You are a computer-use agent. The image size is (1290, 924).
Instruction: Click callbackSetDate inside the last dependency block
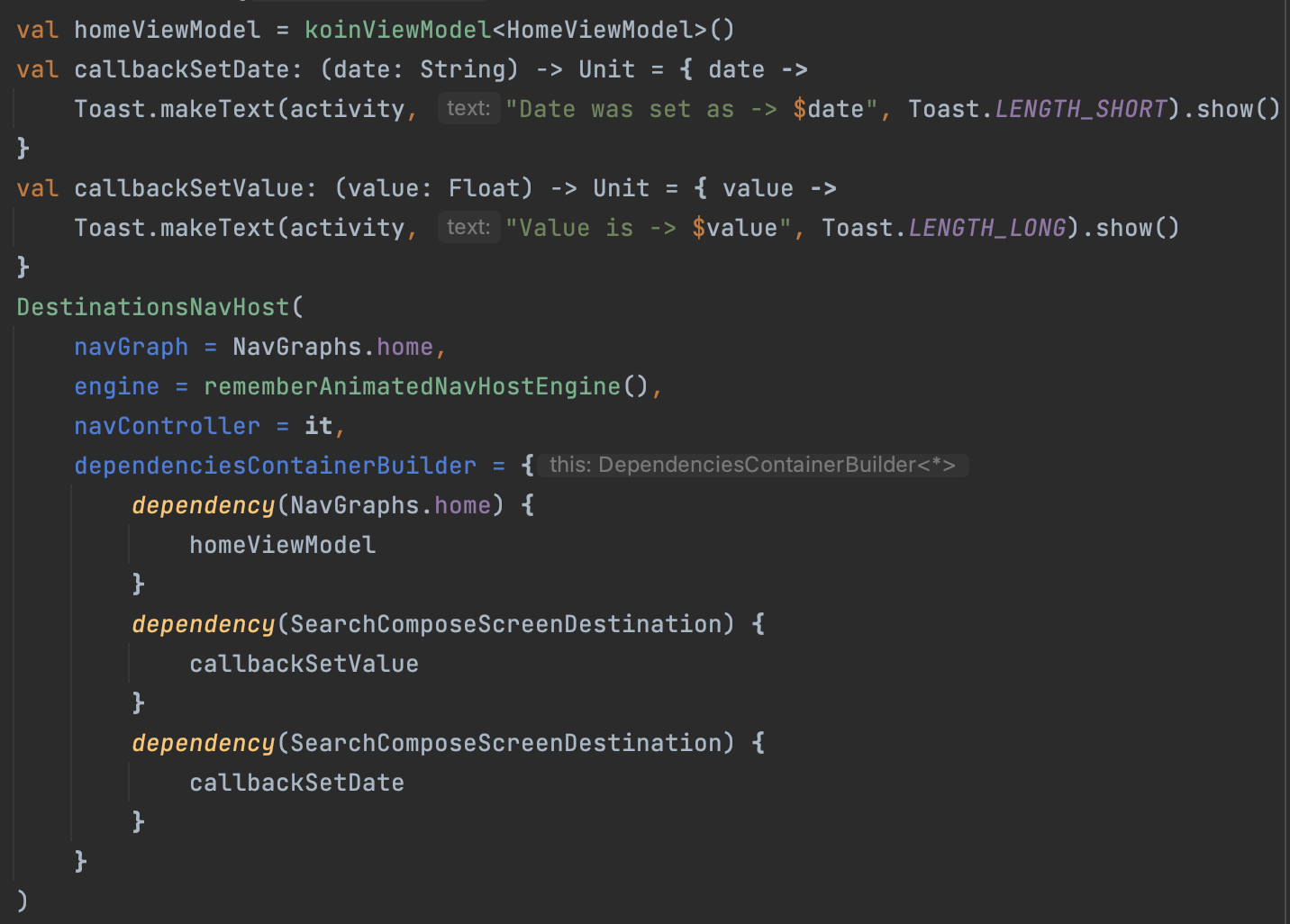pos(296,782)
